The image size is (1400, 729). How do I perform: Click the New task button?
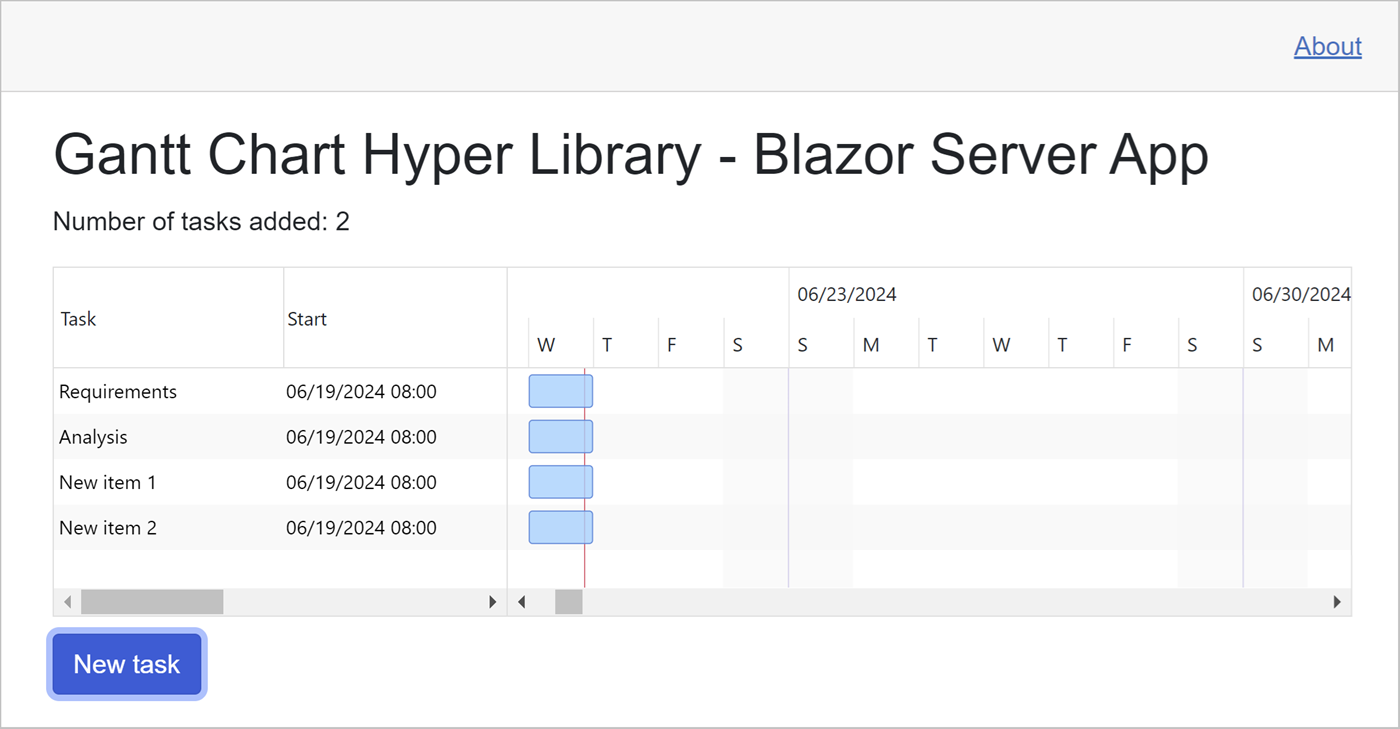pyautogui.click(x=127, y=664)
